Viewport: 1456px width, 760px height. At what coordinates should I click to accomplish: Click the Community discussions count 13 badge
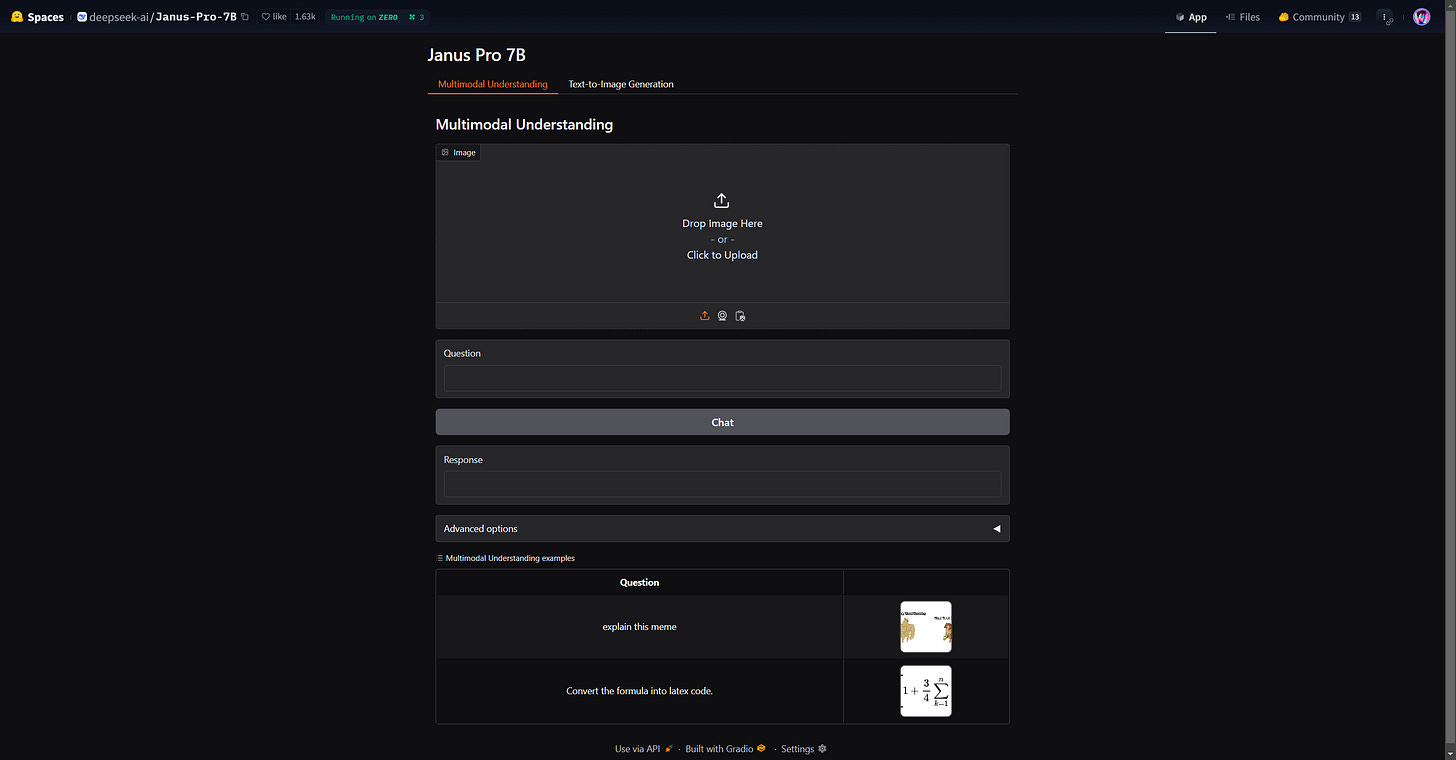(1355, 17)
